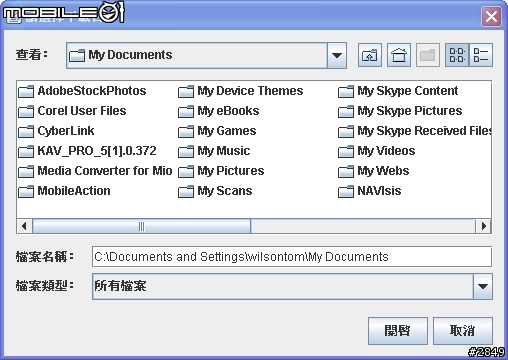This screenshot has width=508, height=360.
Task: Select the My Pictures folder name
Action: [231, 171]
